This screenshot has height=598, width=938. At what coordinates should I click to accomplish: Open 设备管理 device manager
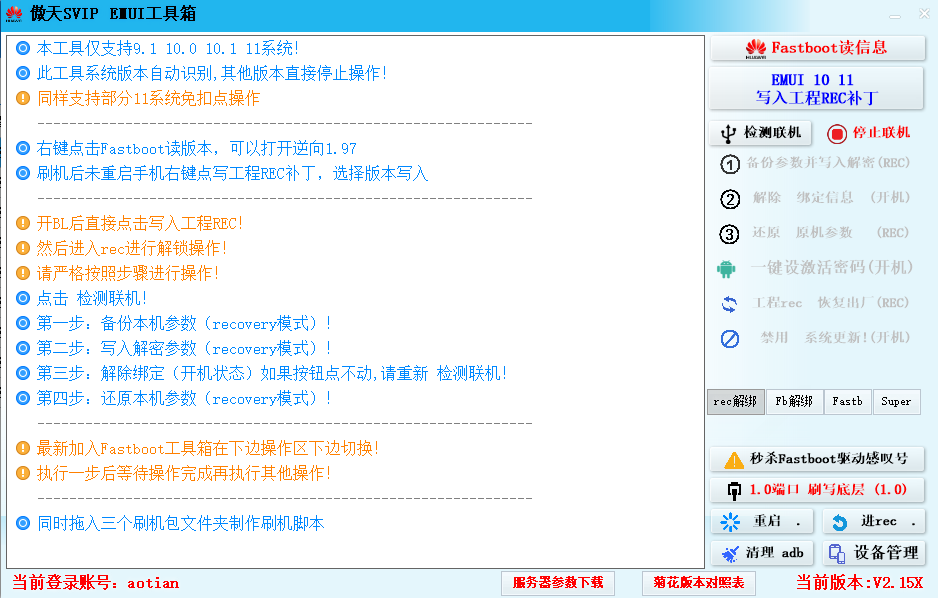[873, 553]
